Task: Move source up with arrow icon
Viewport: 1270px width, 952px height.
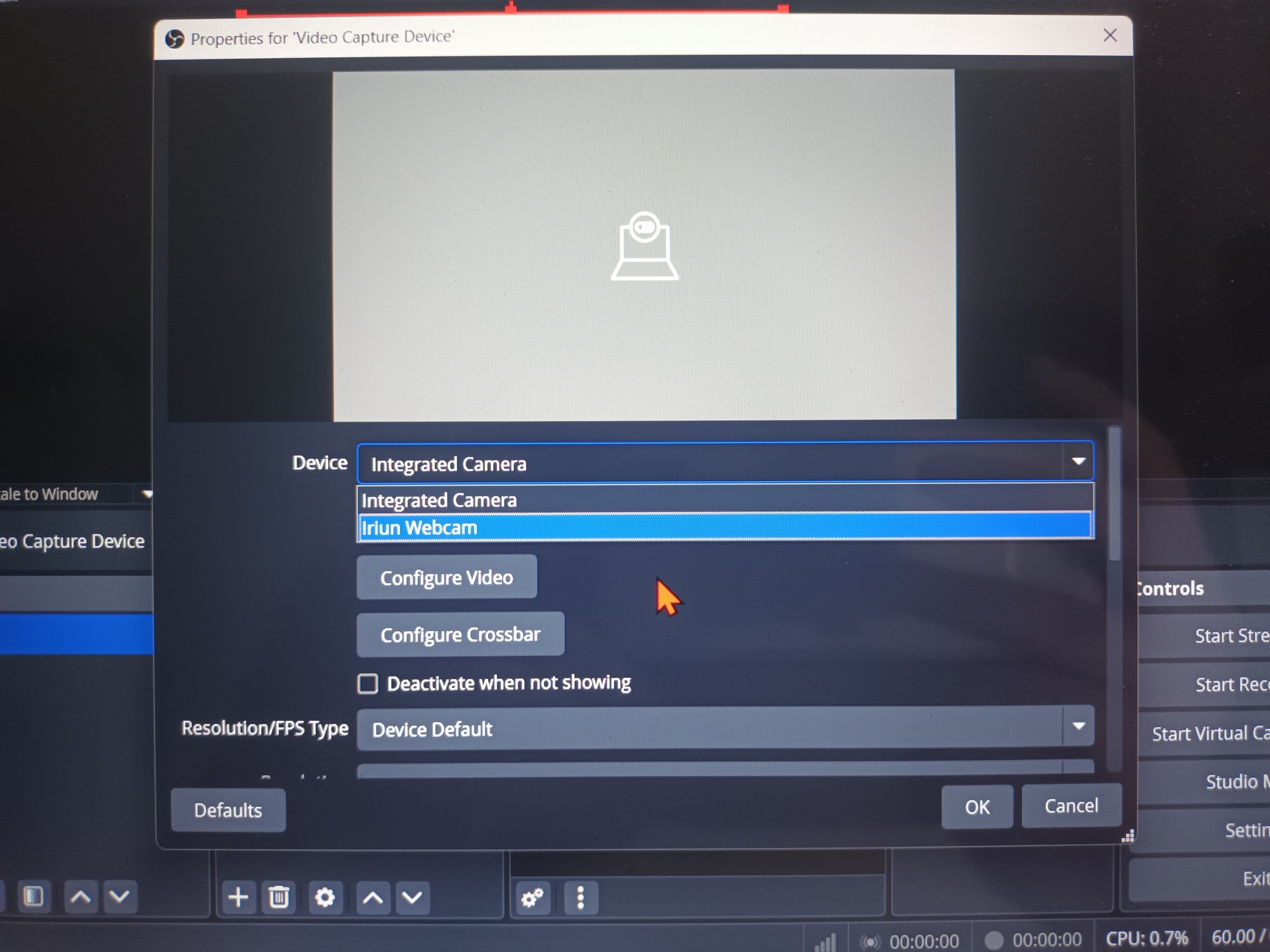Action: tap(373, 897)
